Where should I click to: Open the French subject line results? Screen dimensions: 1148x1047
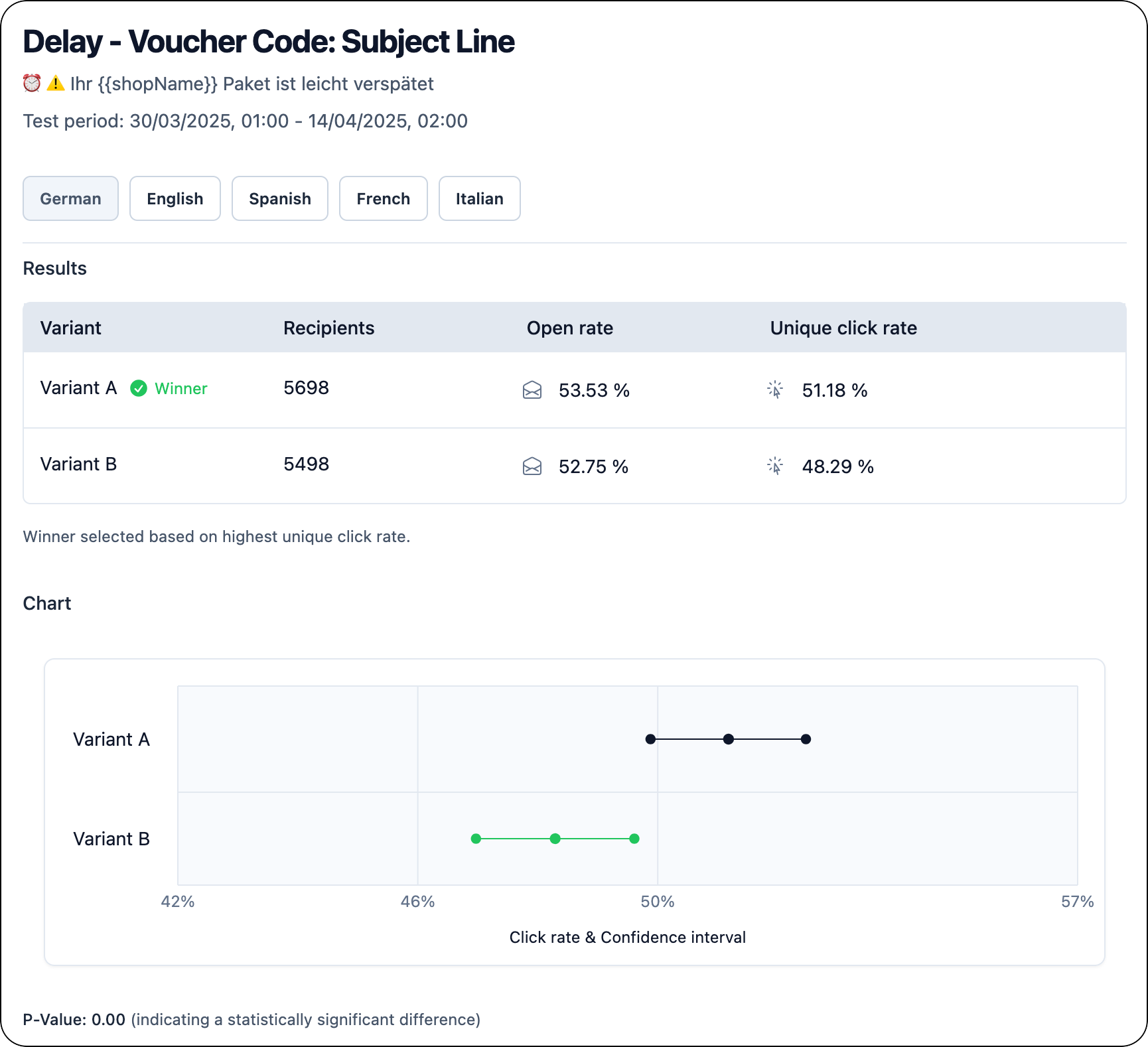(x=383, y=198)
